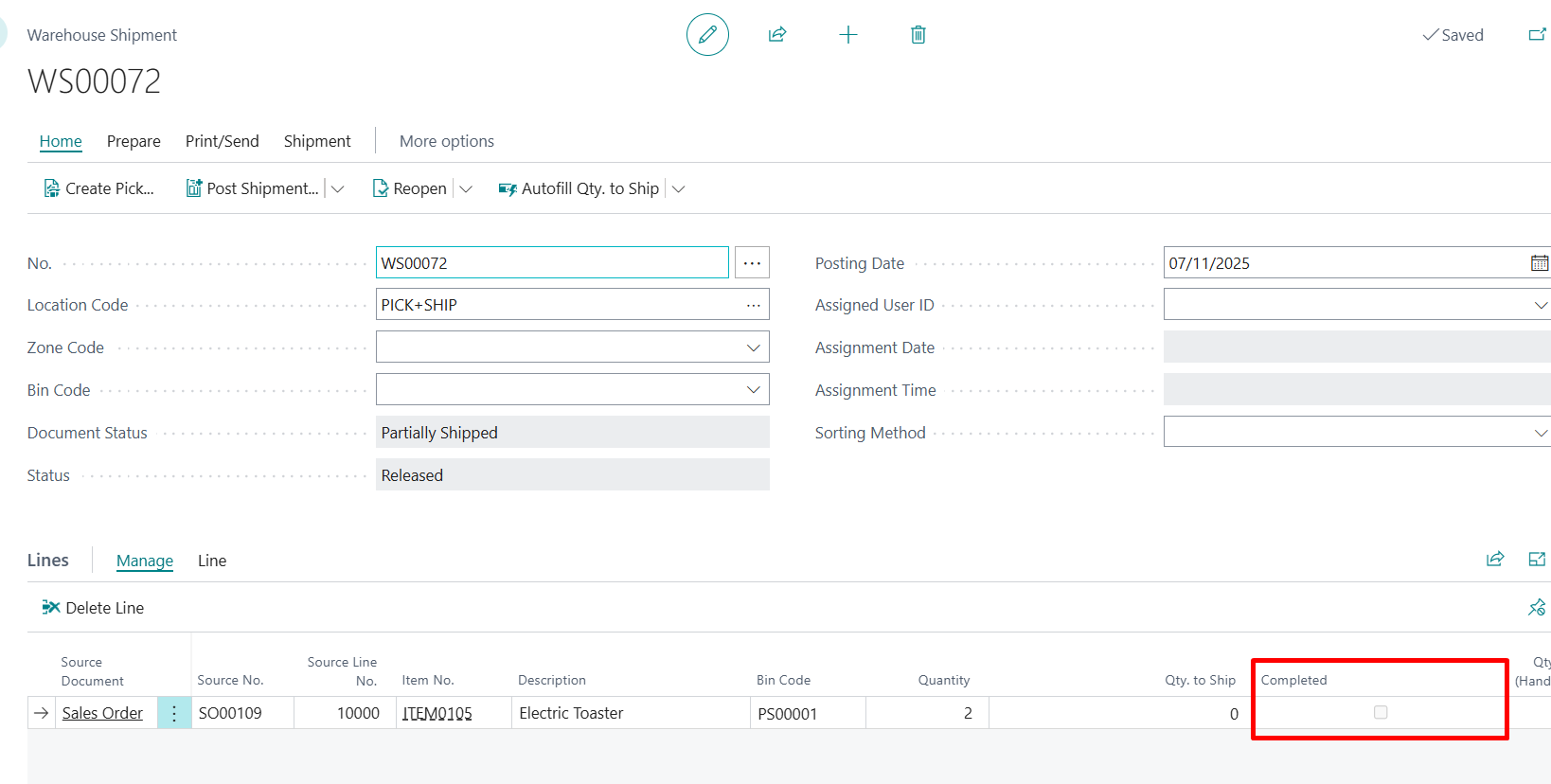The width and height of the screenshot is (1551, 784).
Task: Click the share icon in header
Action: coord(777,35)
